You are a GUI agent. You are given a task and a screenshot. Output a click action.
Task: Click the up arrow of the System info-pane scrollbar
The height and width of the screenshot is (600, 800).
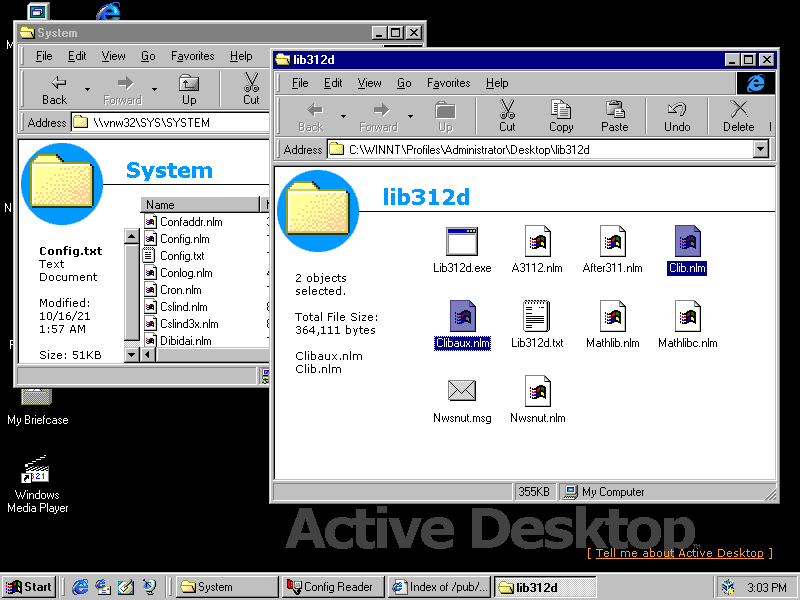pyautogui.click(x=132, y=236)
